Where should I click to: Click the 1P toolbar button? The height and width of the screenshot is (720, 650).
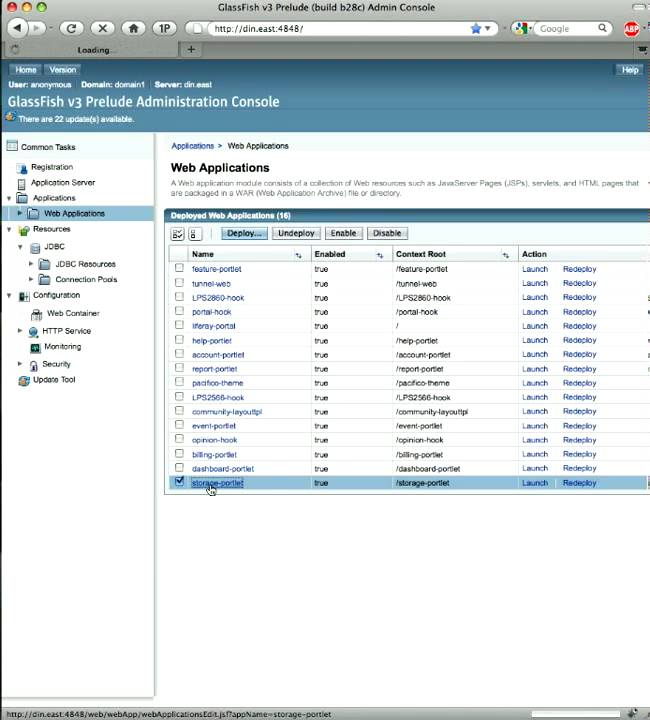tap(164, 28)
